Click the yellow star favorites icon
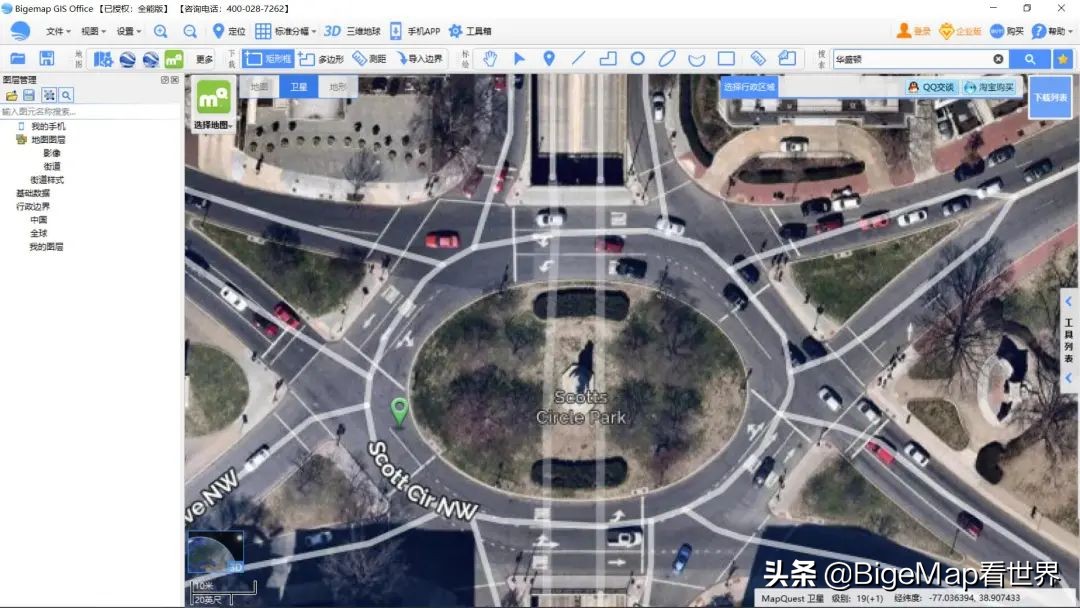Image resolution: width=1080 pixels, height=608 pixels. pos(1063,59)
